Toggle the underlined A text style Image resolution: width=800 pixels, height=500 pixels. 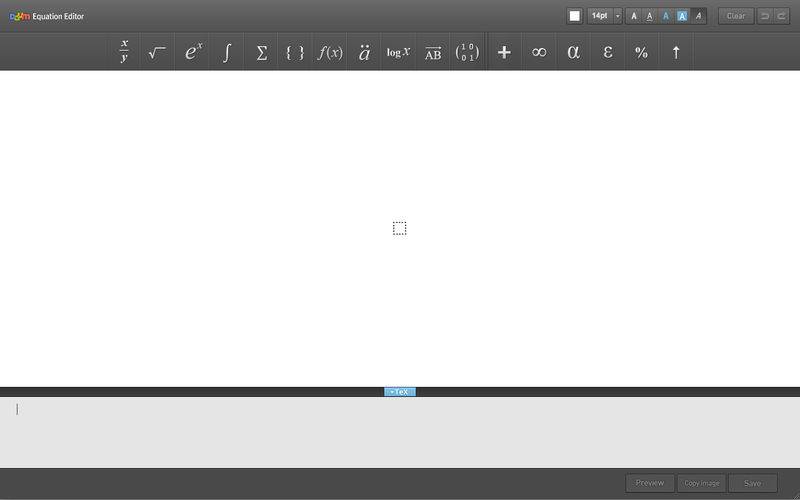point(649,16)
